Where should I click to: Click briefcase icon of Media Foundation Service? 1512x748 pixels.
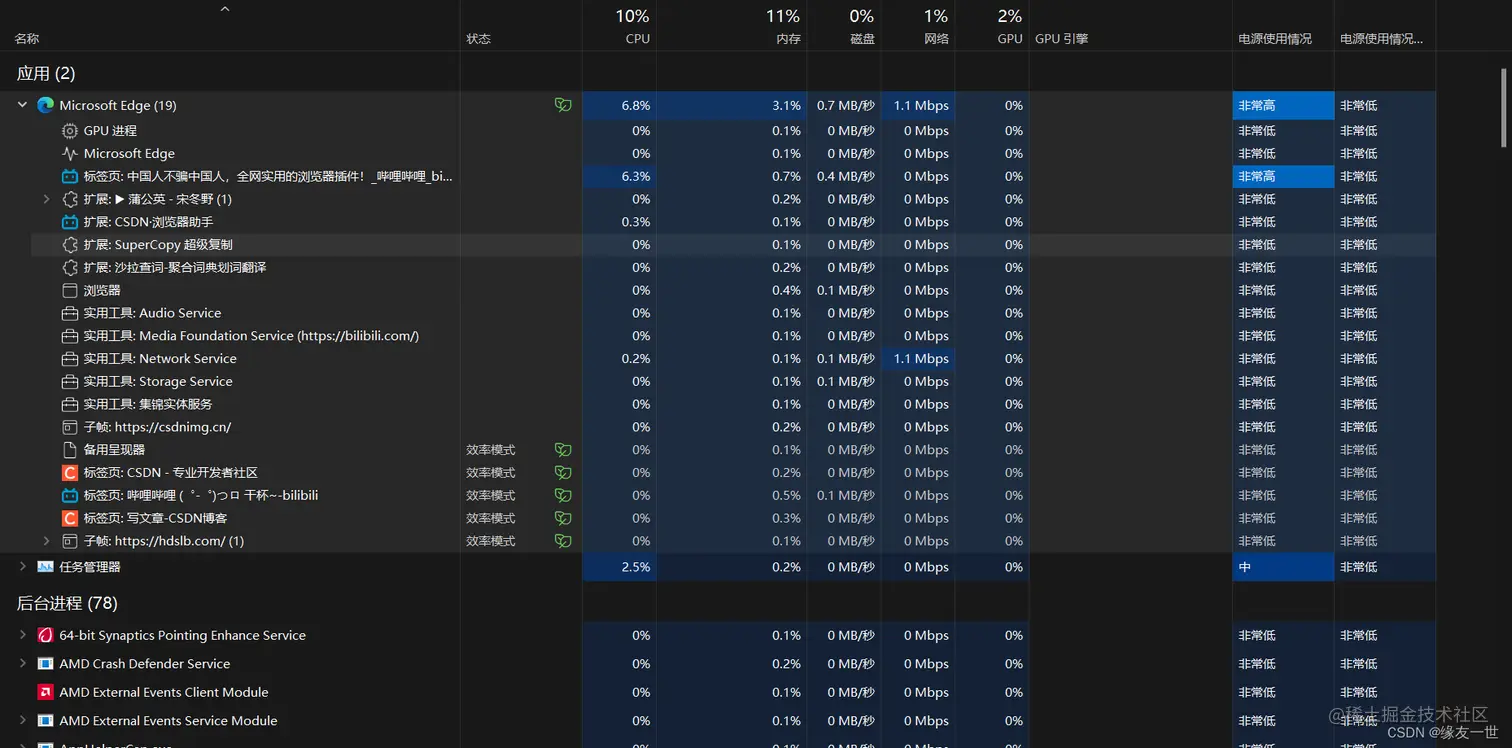[70, 336]
